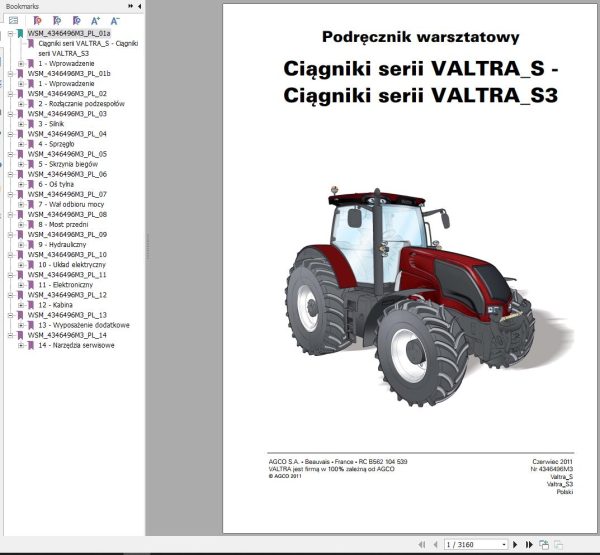Image resolution: width=600 pixels, height=555 pixels.
Task: Expand the 3 - Silnik node
Action: pos(21,124)
